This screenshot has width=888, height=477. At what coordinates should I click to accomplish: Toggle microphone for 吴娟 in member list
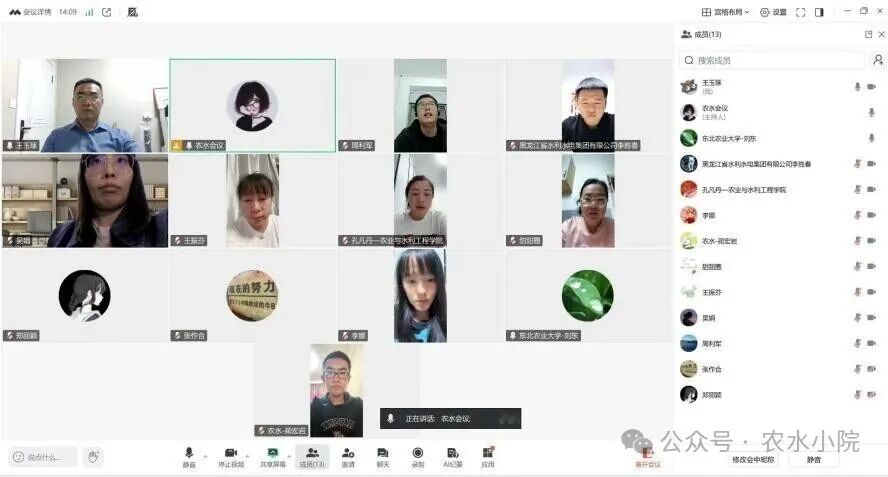857,318
